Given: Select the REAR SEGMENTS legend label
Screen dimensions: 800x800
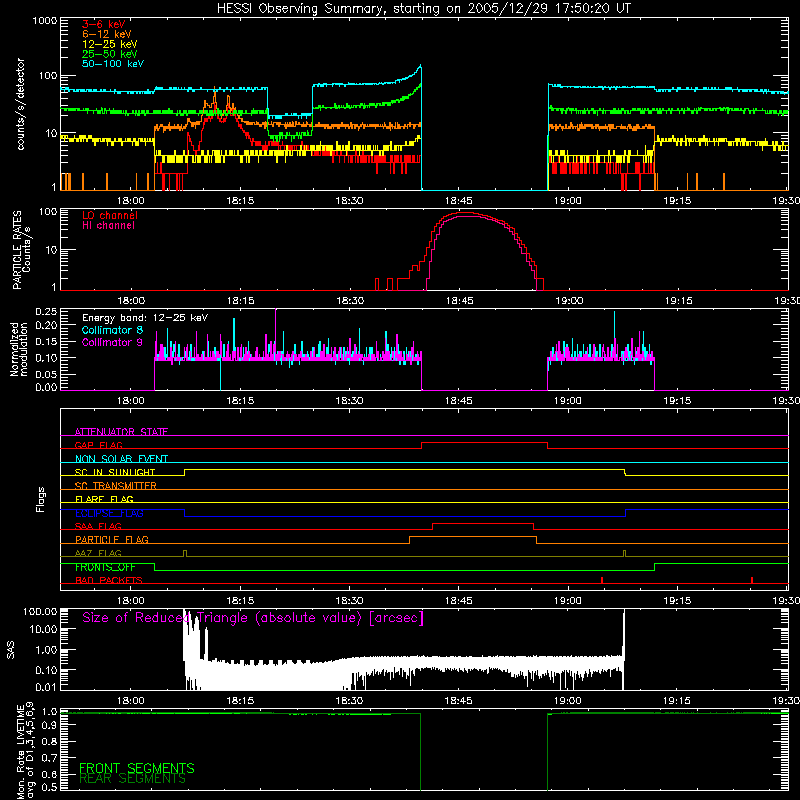Looking at the screenshot, I should [132, 779].
